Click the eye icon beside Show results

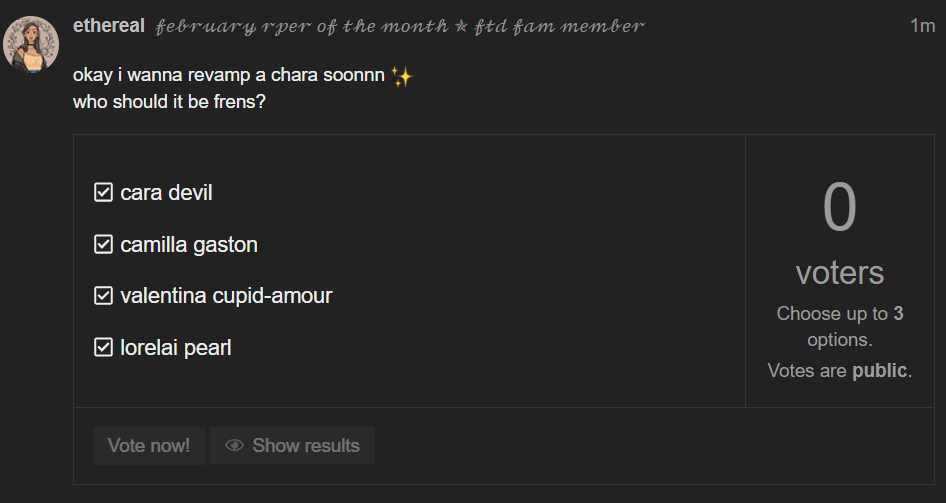[x=234, y=446]
